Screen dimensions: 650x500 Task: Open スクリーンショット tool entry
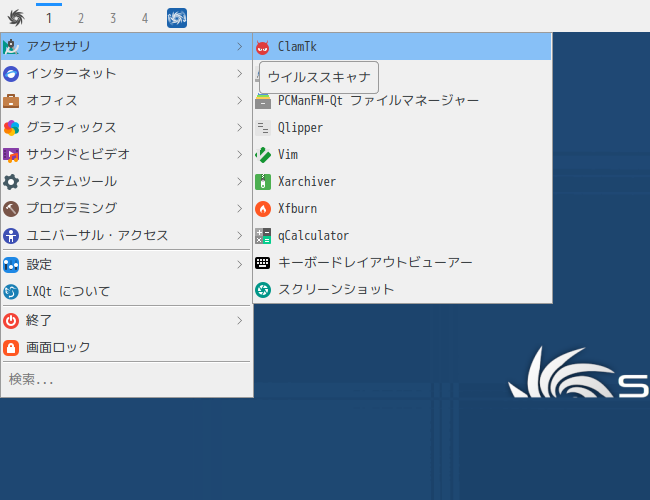pos(402,289)
